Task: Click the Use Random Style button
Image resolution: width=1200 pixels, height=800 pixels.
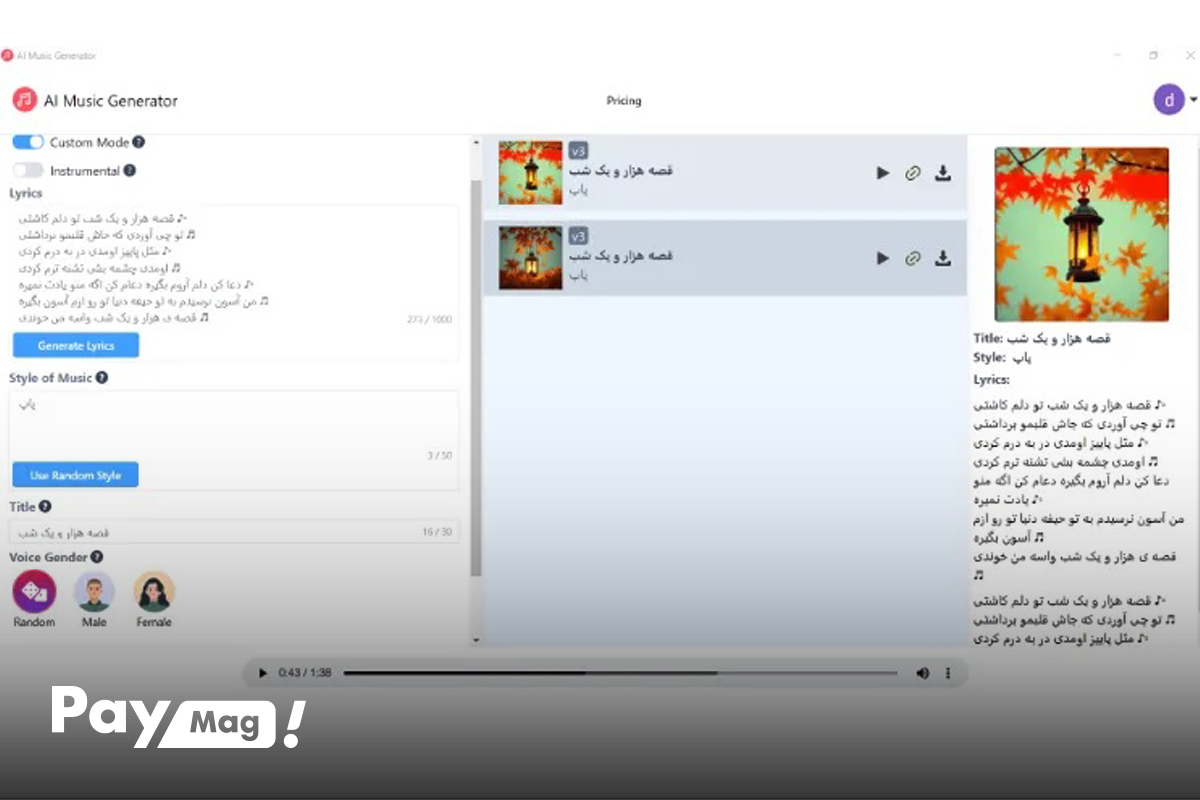Action: pyautogui.click(x=76, y=475)
